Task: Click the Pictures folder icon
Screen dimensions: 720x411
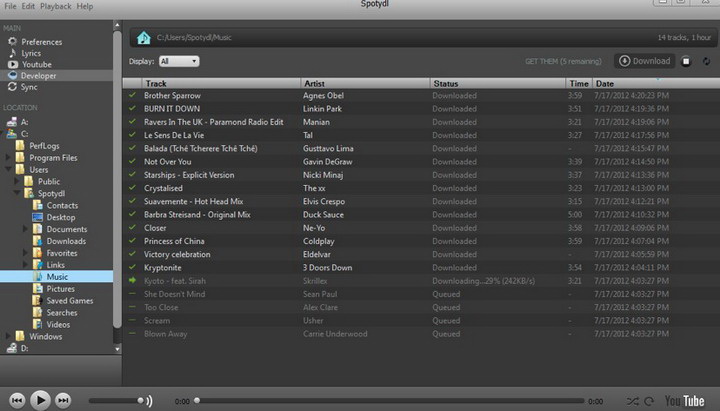Action: pyautogui.click(x=38, y=288)
